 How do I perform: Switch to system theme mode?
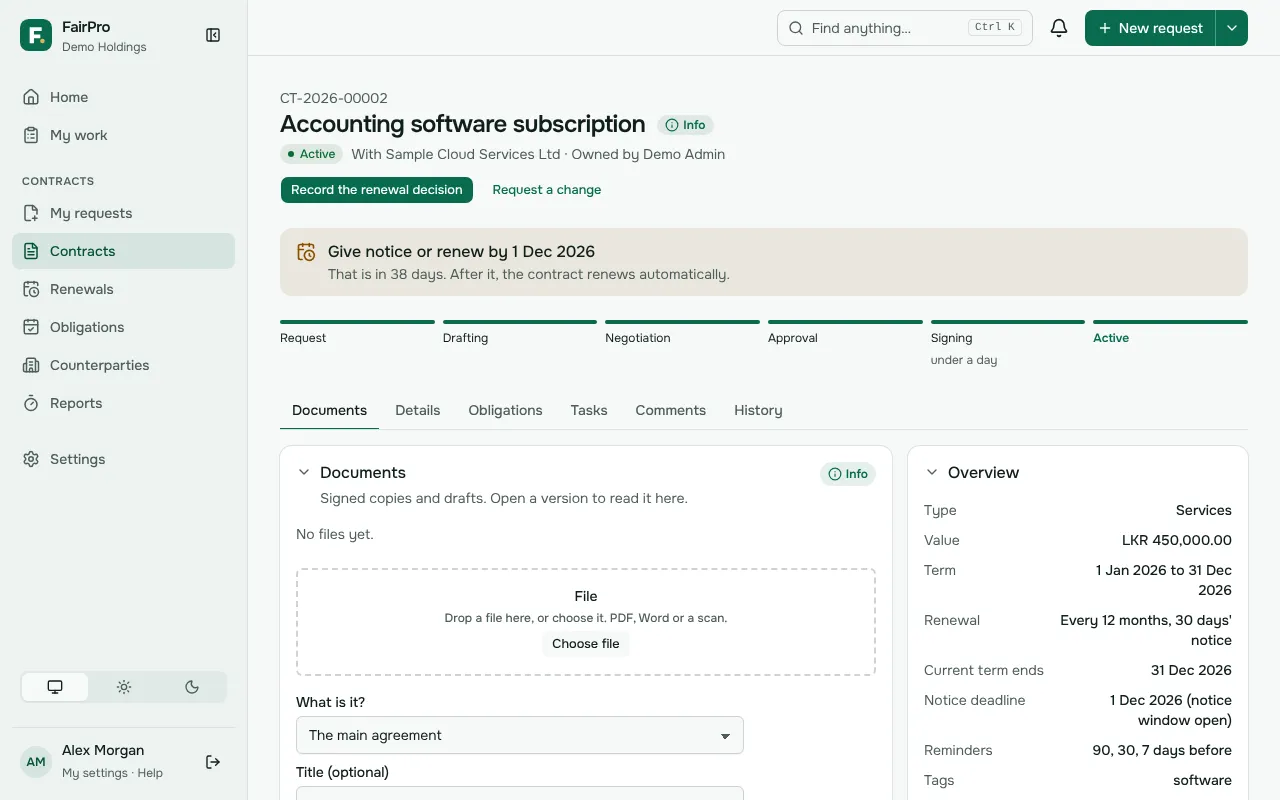[55, 687]
